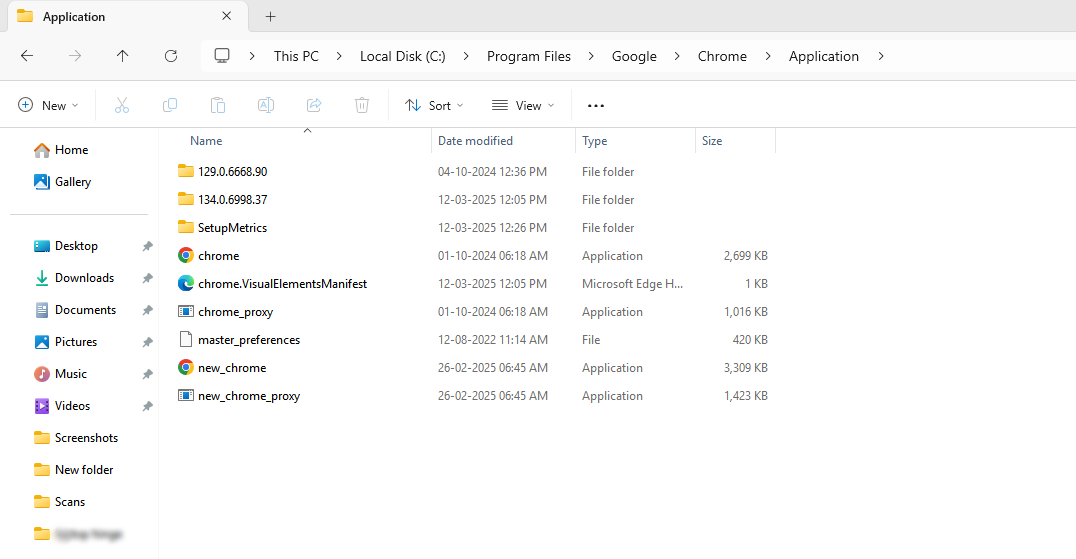Viewport: 1076px width, 559px height.
Task: Open the New item dropdown
Action: coord(48,105)
